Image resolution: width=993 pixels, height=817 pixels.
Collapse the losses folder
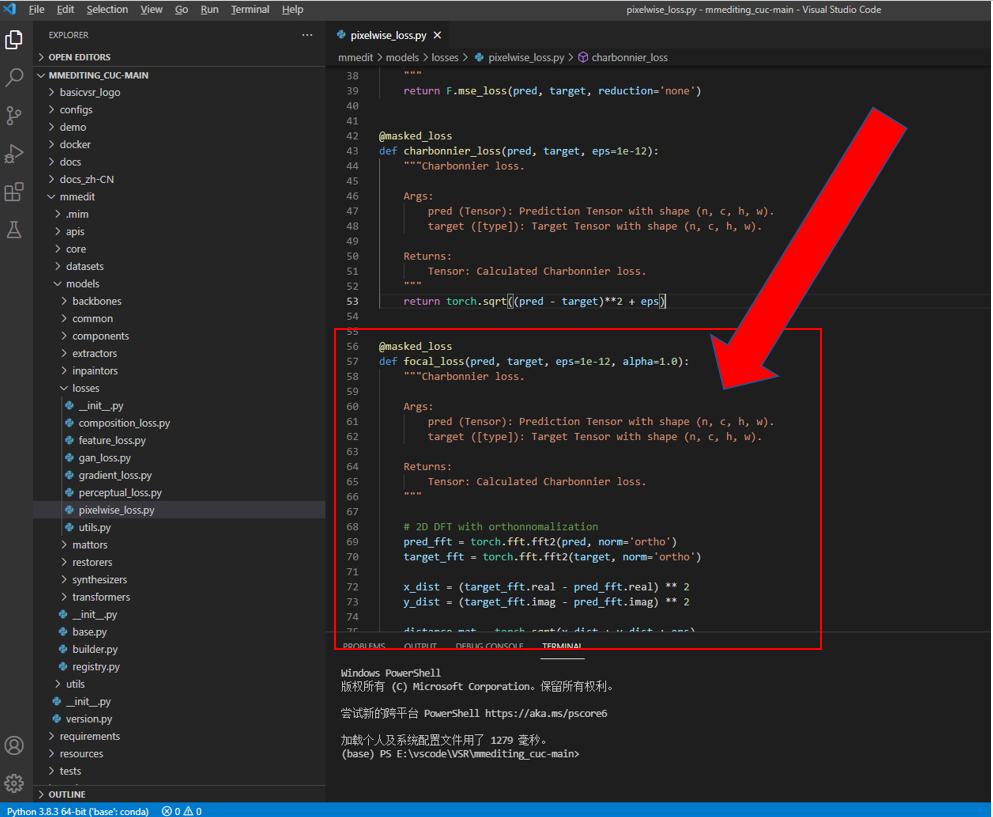[x=85, y=388]
